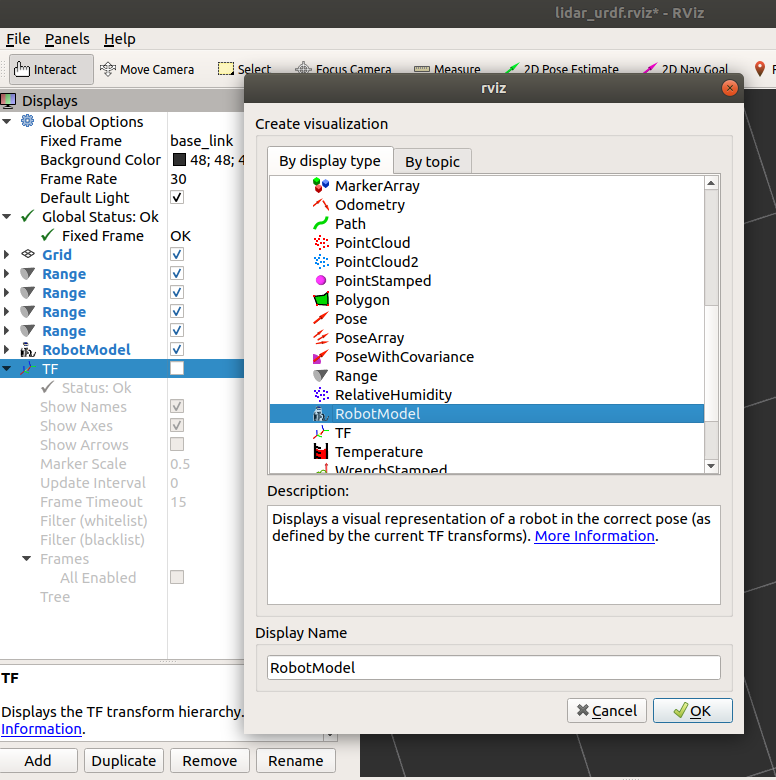Choose the PoseWithCovariance display icon

pyautogui.click(x=321, y=357)
